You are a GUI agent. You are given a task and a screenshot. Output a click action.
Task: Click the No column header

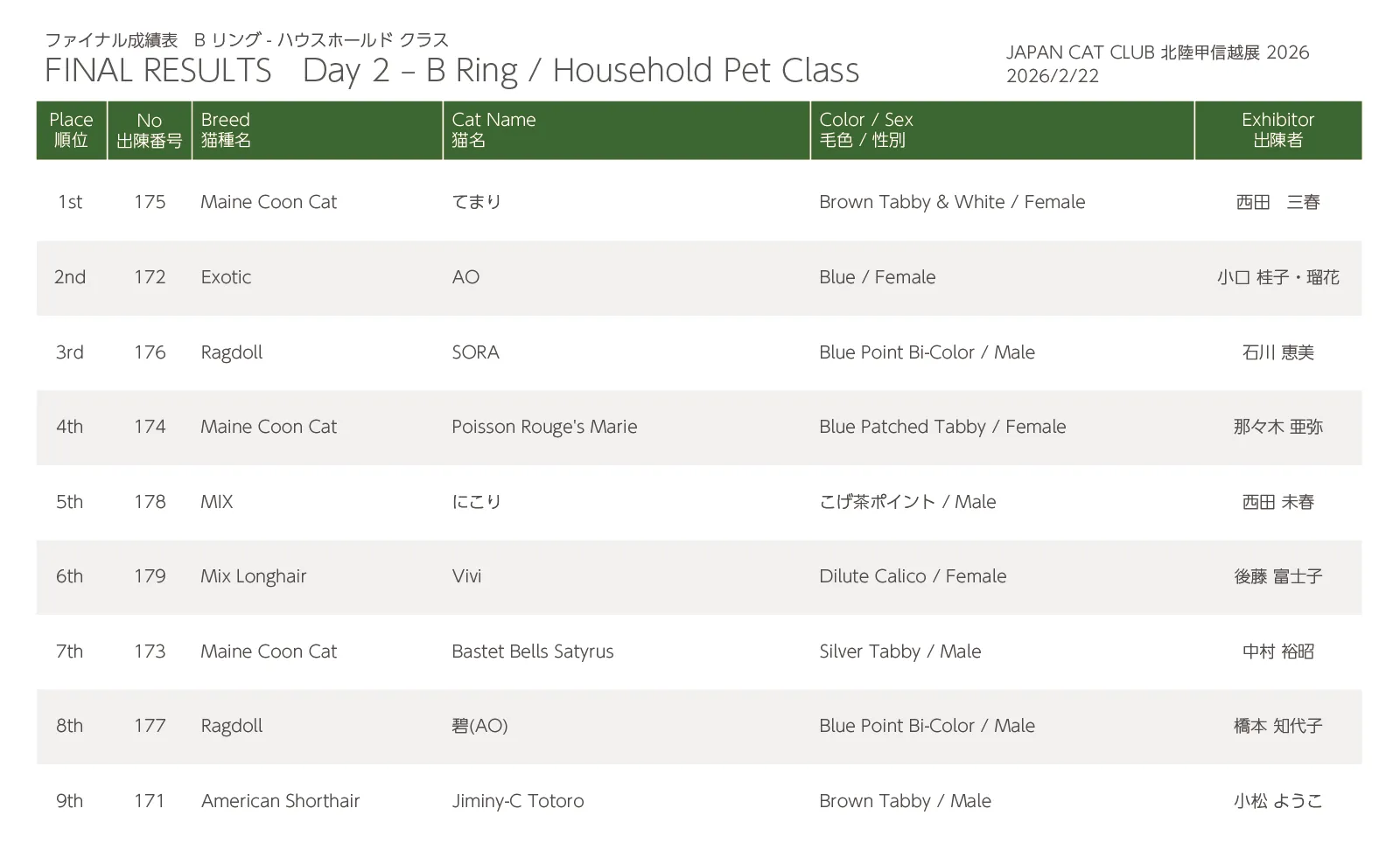pos(150,129)
